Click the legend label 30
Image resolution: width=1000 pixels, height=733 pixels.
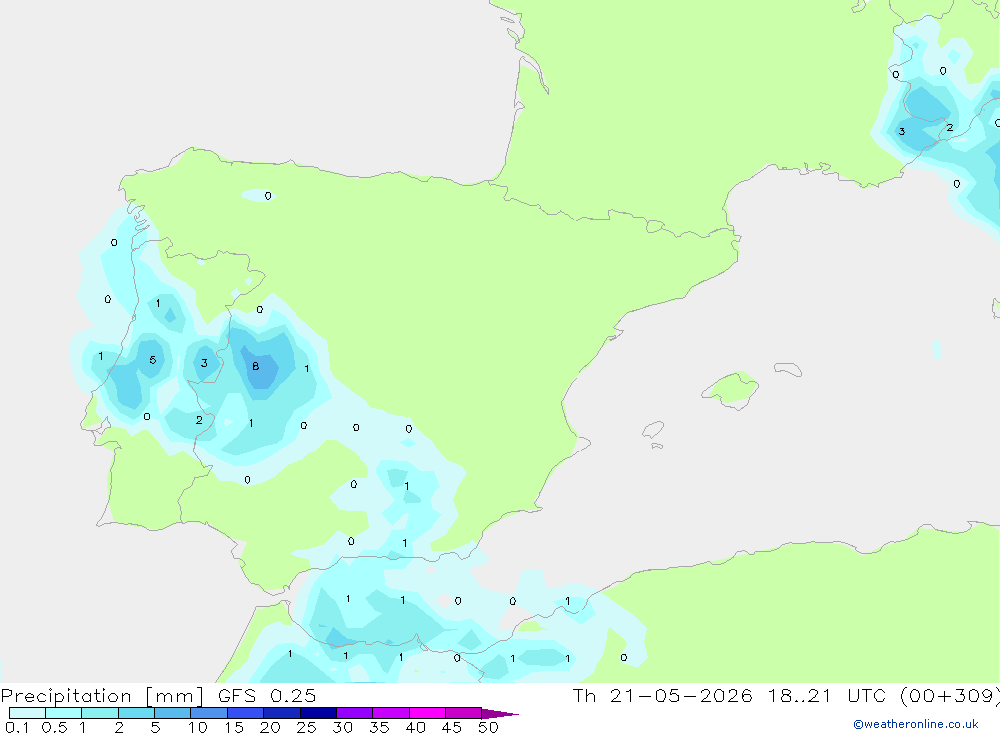pos(342,727)
